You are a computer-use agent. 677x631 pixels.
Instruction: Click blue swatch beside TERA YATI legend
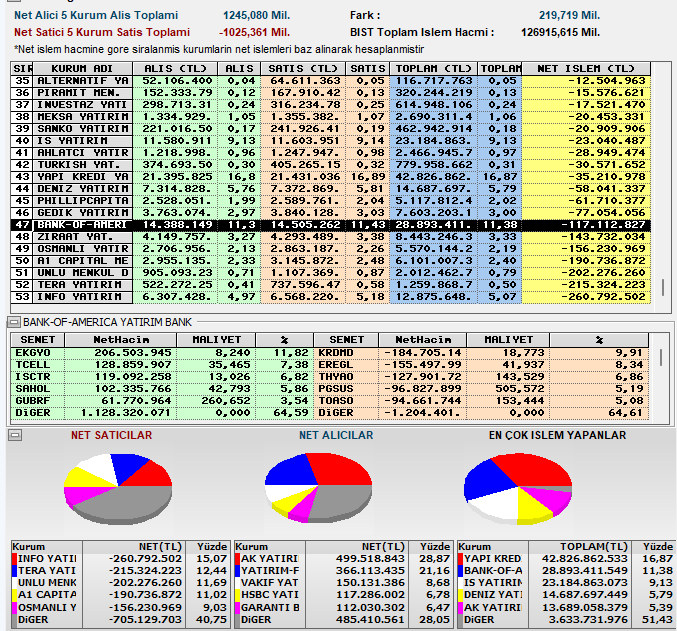point(14,571)
